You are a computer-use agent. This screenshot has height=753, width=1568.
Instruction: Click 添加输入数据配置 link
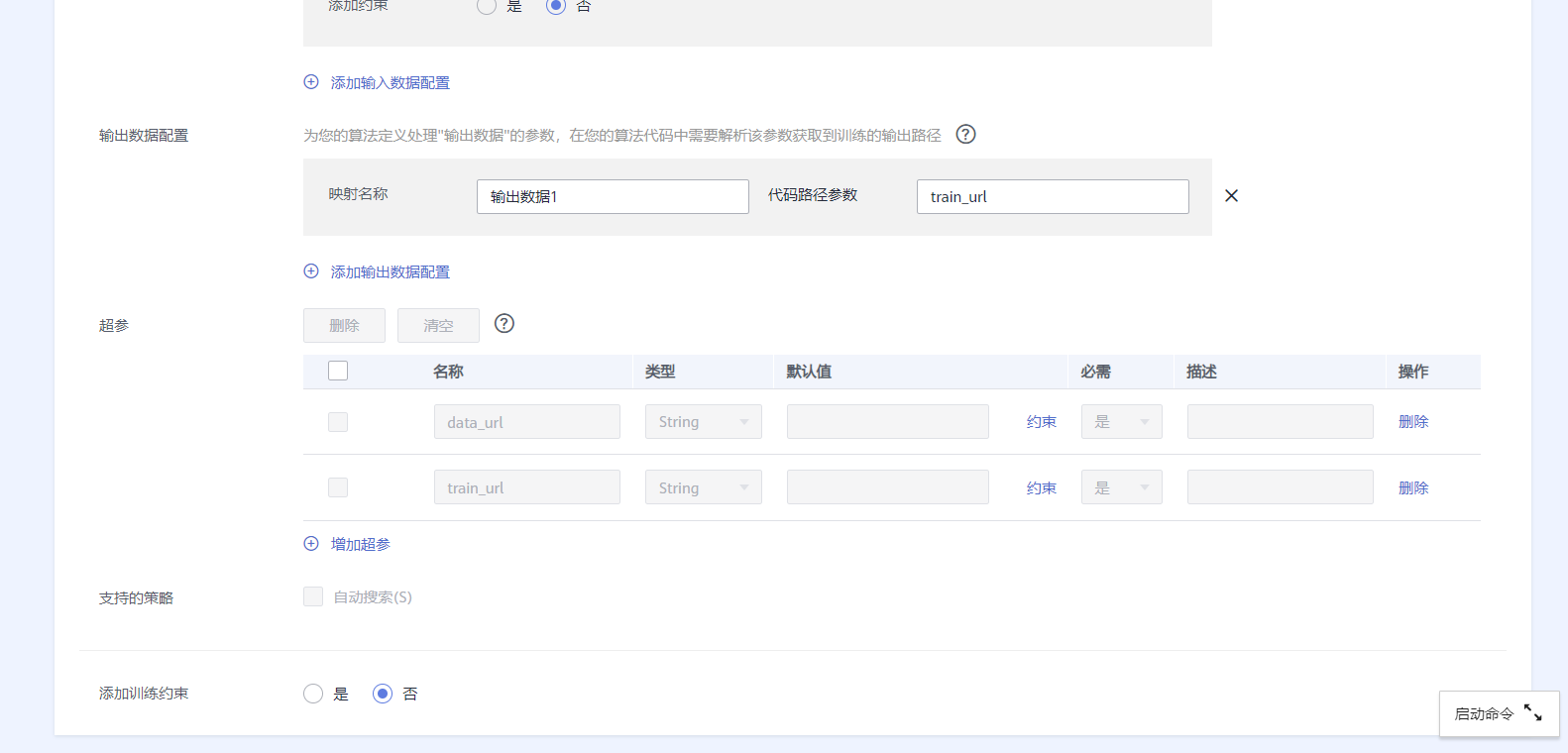(x=391, y=83)
